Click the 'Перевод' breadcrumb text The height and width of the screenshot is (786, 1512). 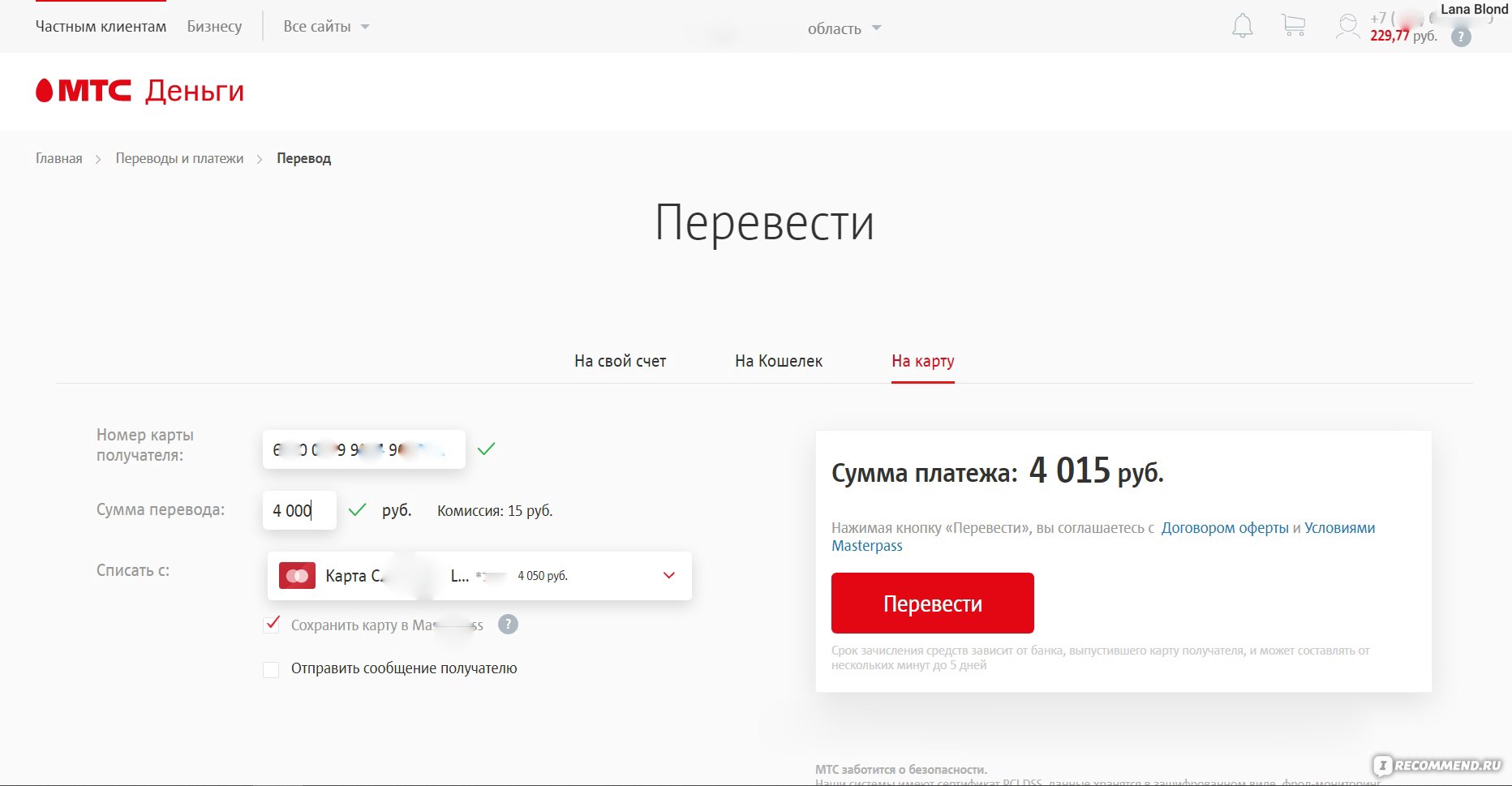coord(303,158)
